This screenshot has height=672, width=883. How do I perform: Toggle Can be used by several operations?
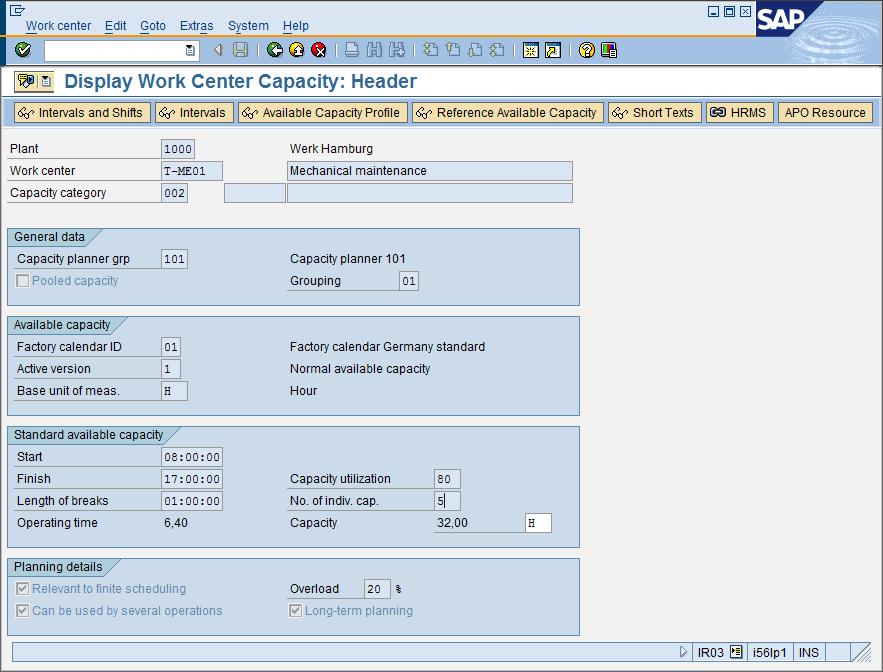point(23,611)
